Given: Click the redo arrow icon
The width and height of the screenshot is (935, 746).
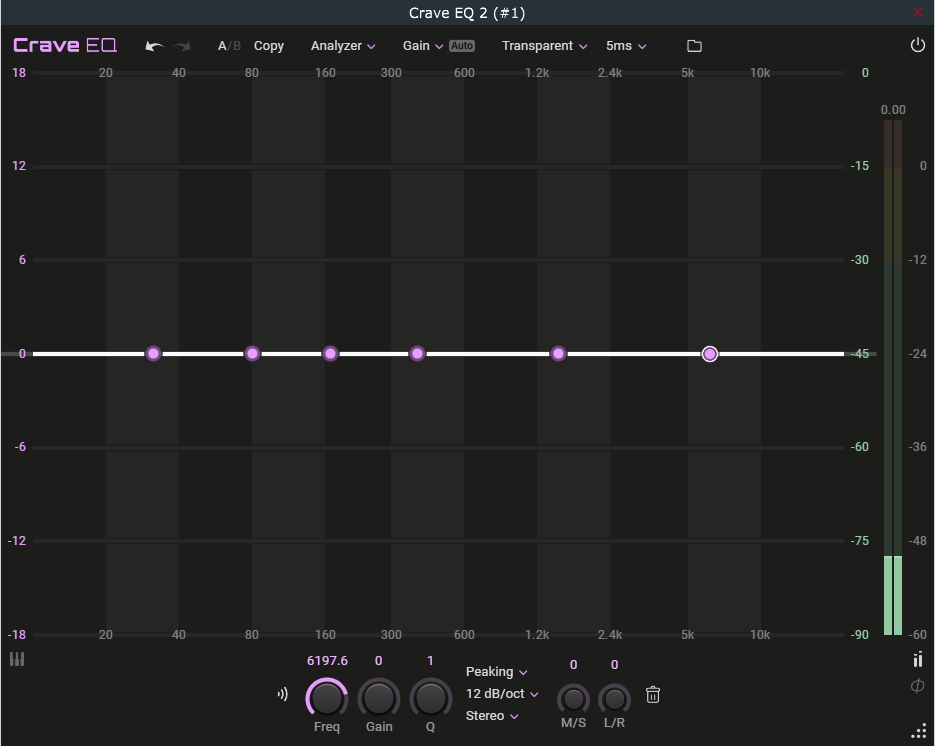Looking at the screenshot, I should 182,46.
